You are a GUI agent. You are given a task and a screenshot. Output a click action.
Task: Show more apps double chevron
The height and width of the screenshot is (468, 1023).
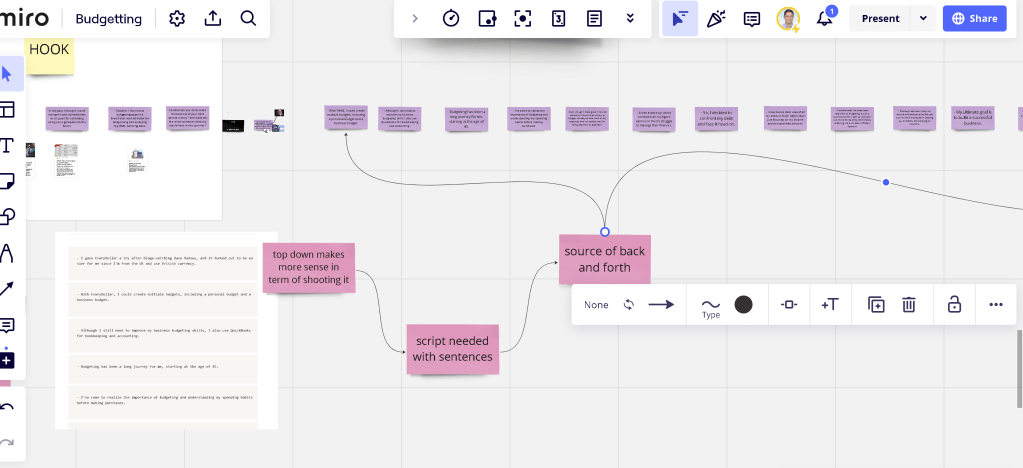[630, 18]
